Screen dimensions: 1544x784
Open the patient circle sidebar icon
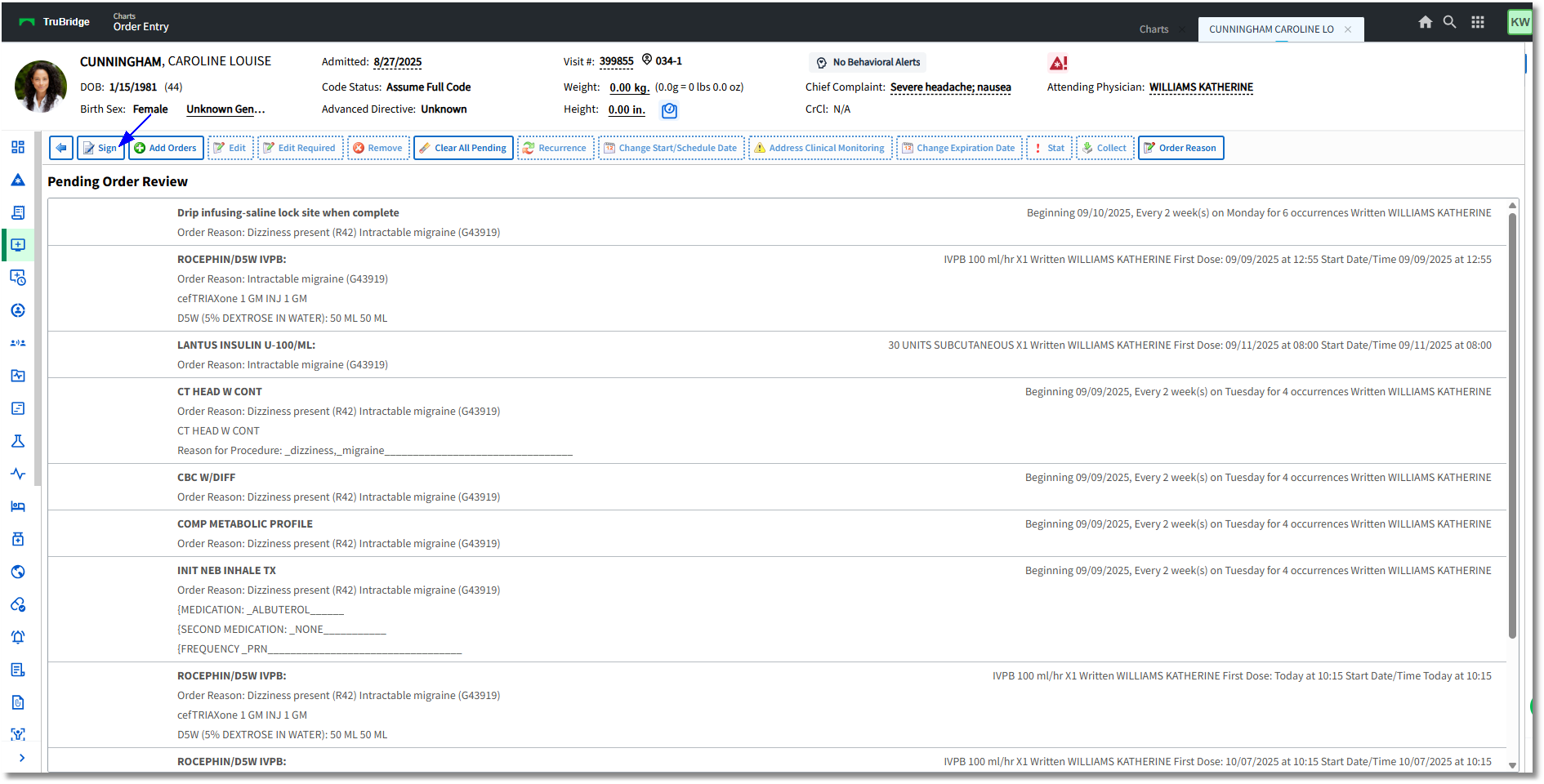tap(18, 310)
